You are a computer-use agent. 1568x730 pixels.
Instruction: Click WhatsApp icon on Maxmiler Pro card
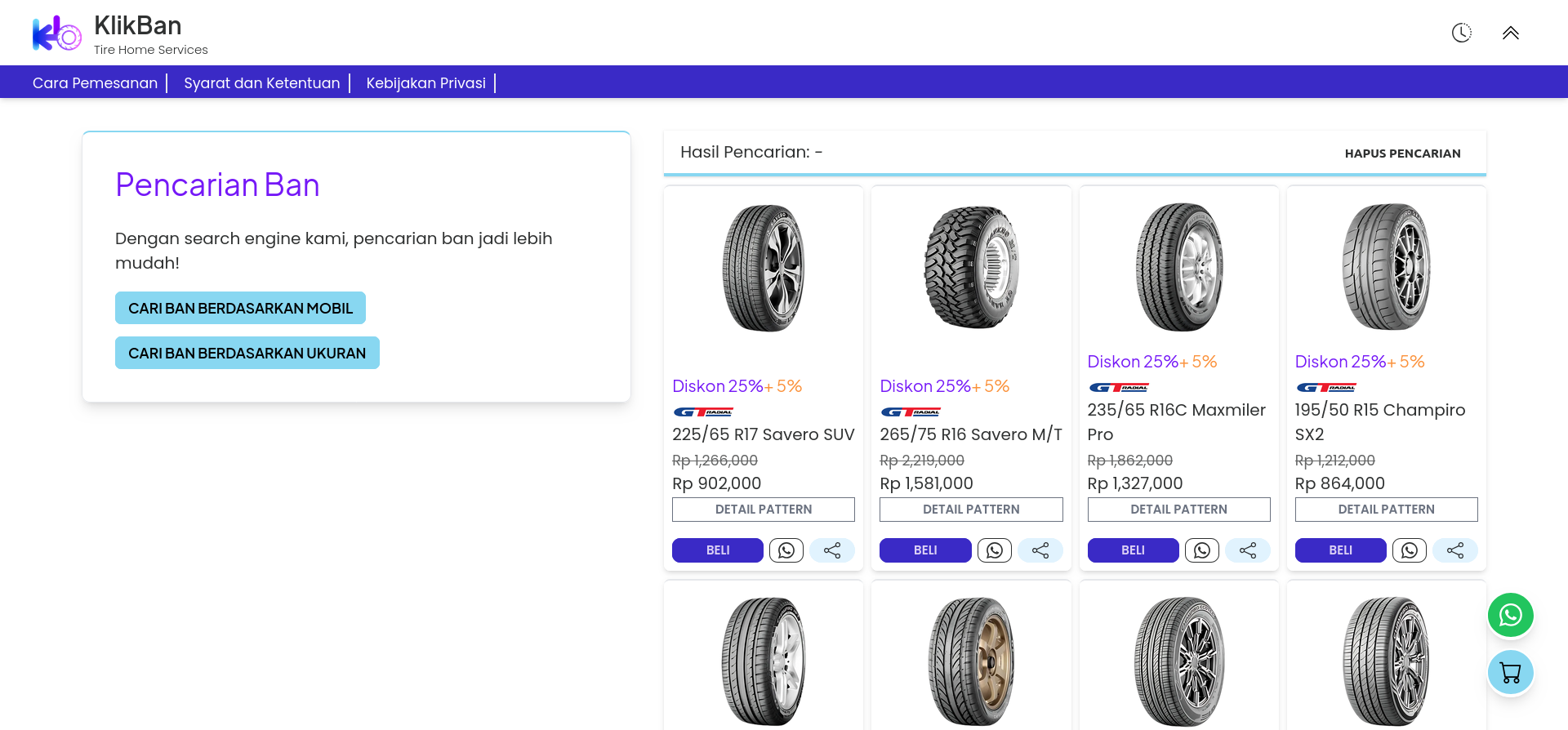[1202, 550]
